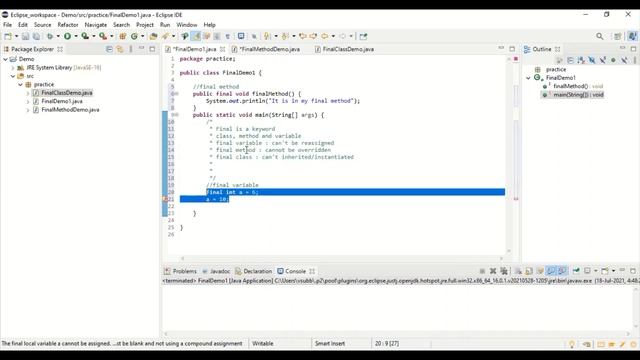Click the Writable status bar field
640x360 pixels.
coord(262,344)
